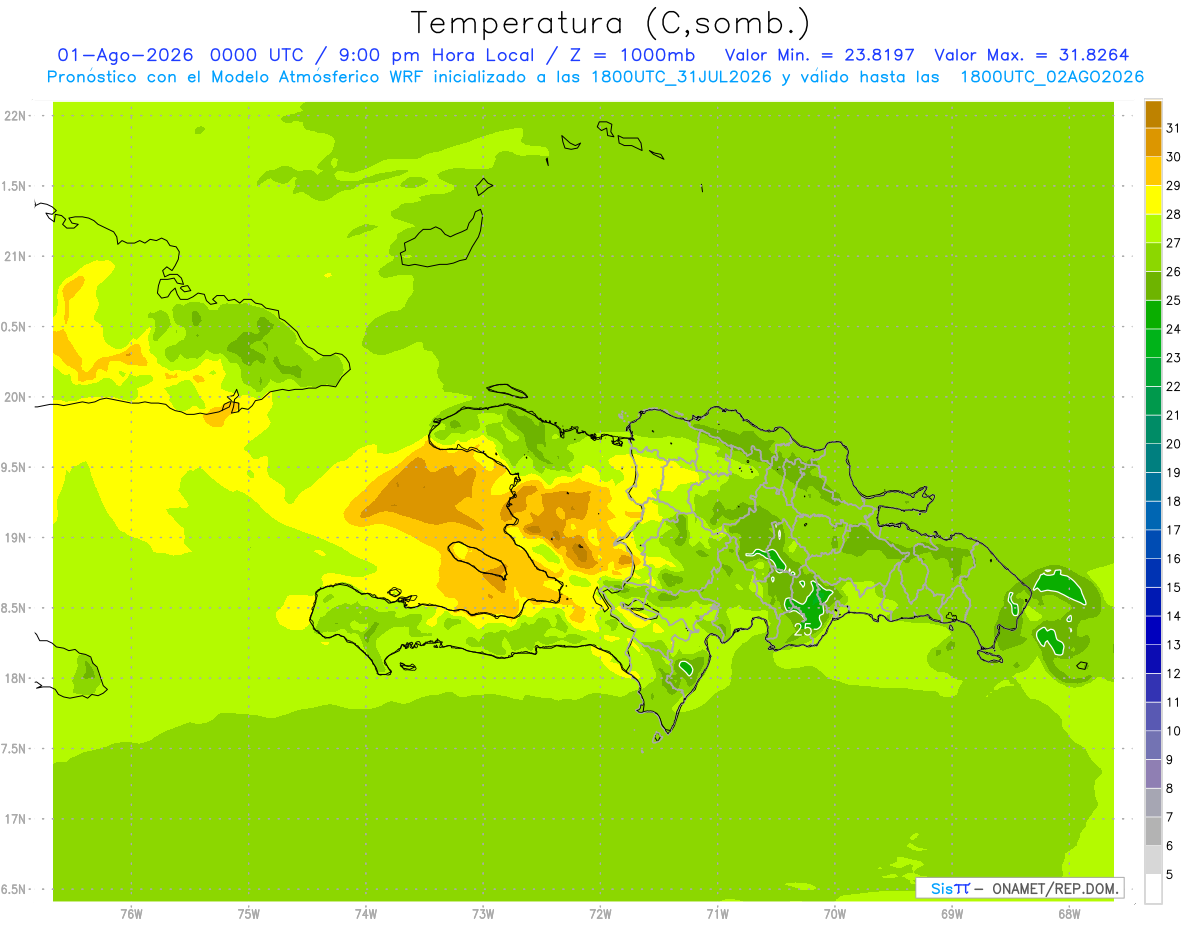This screenshot has height=927, width=1200.
Task: Click the "17" value on the color legend
Action: [1173, 530]
